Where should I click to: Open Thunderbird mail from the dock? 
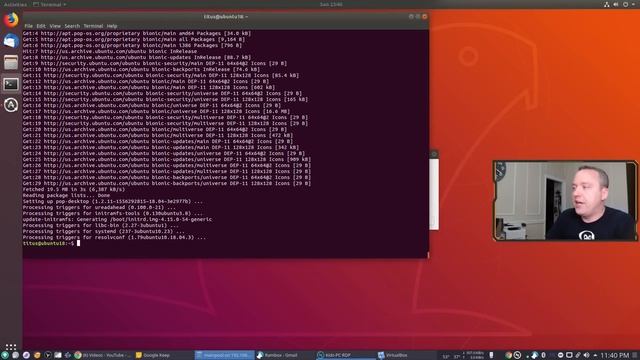pos(11,41)
